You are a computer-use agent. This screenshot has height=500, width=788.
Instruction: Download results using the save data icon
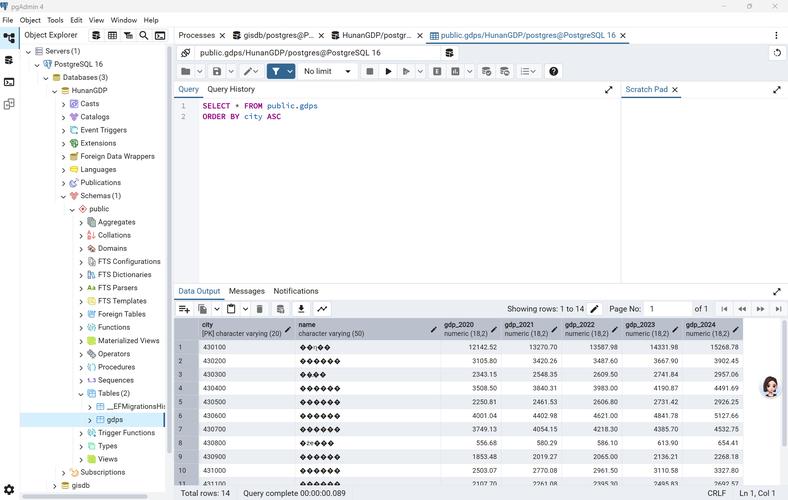pyautogui.click(x=301, y=309)
